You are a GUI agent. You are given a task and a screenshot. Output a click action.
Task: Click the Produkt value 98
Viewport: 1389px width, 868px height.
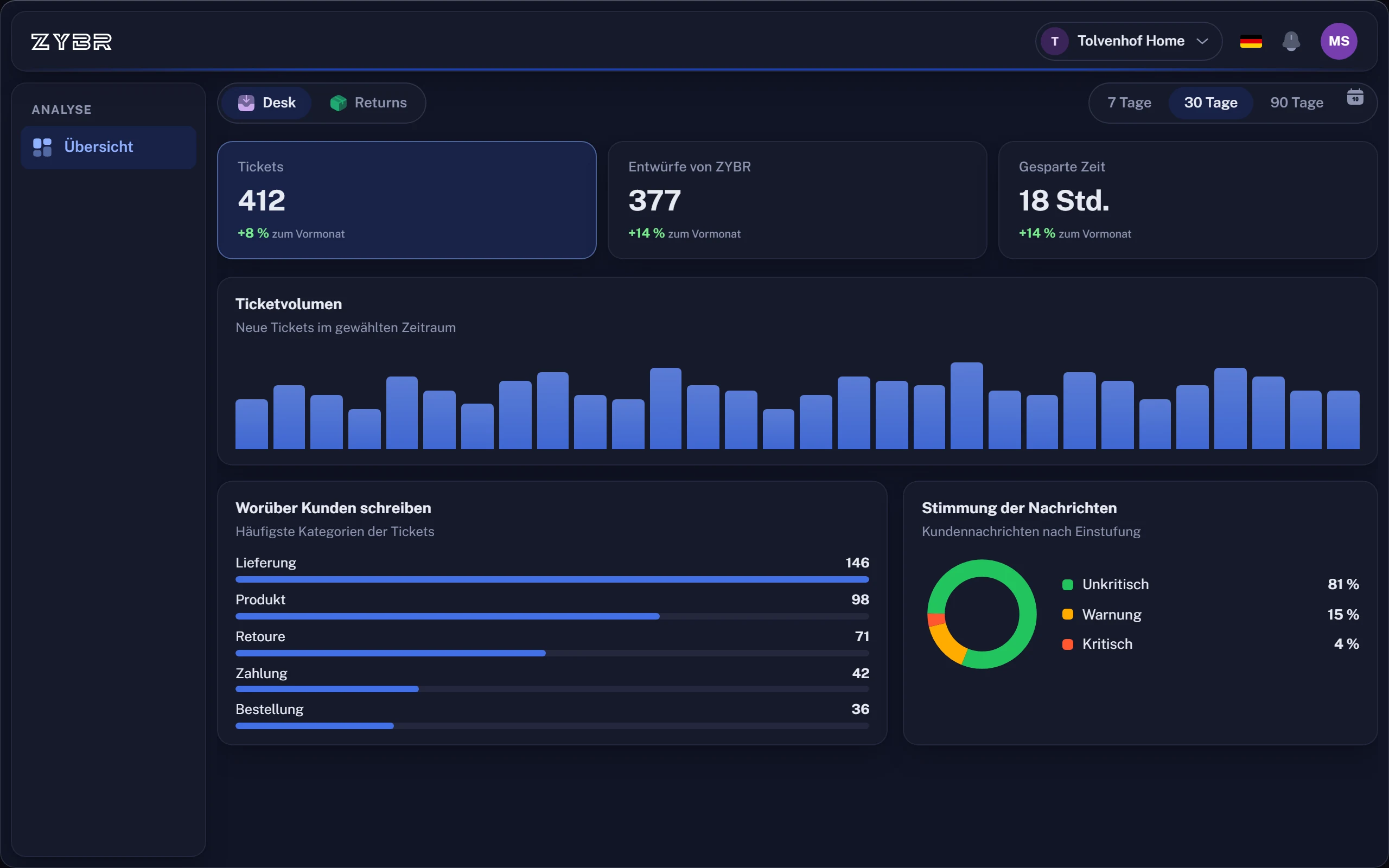(860, 599)
